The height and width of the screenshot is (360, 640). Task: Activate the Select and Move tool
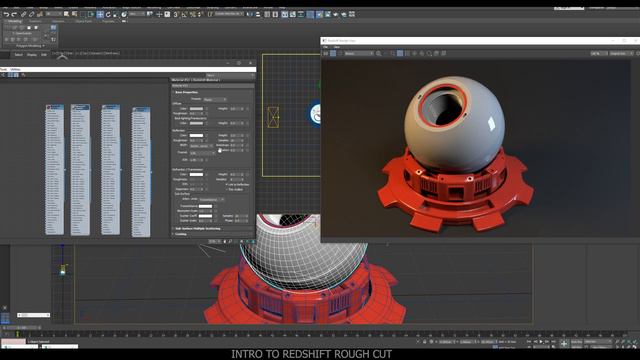pyautogui.click(x=100, y=14)
